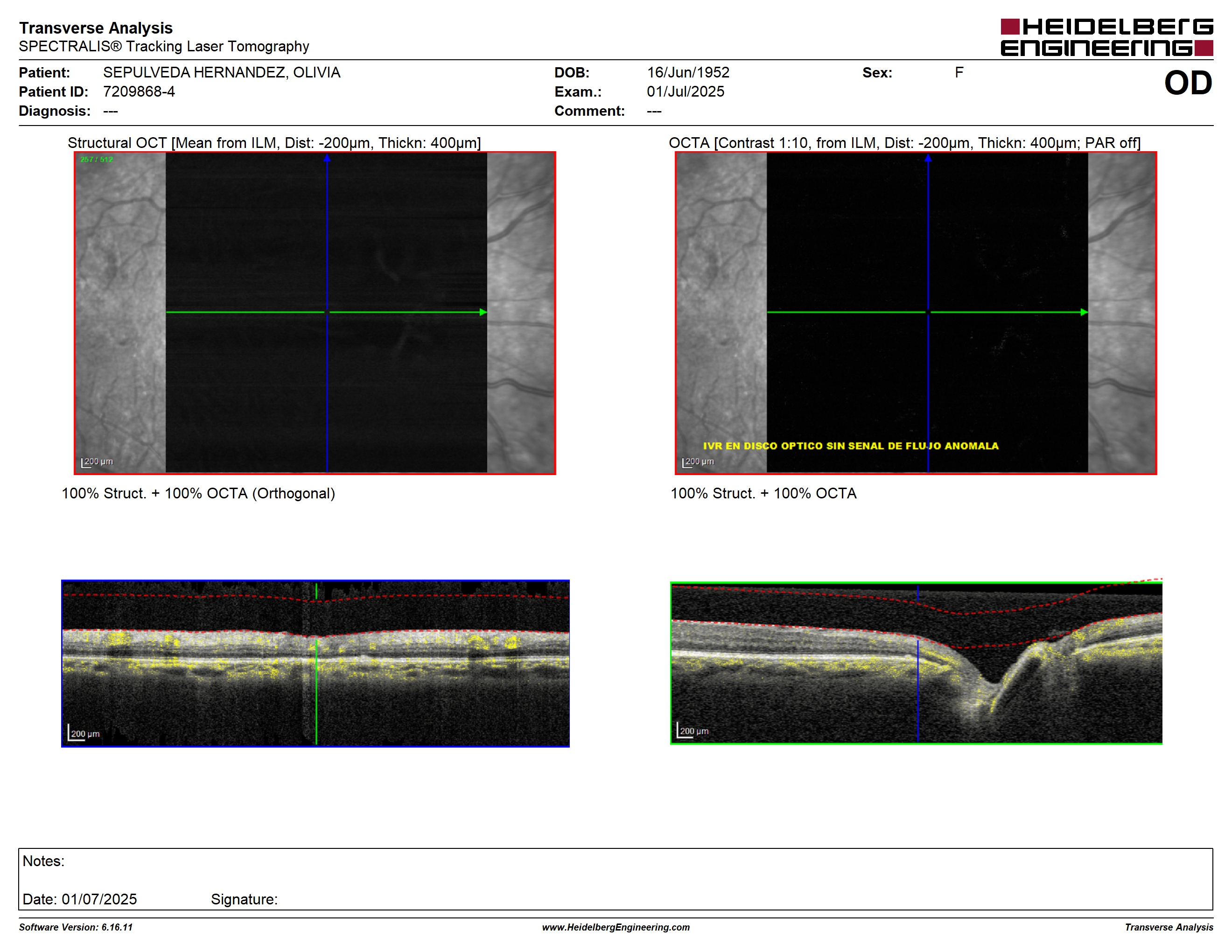Click the green 257 / 512 slice counter
Screen dimensions: 1232x952
pos(97,160)
